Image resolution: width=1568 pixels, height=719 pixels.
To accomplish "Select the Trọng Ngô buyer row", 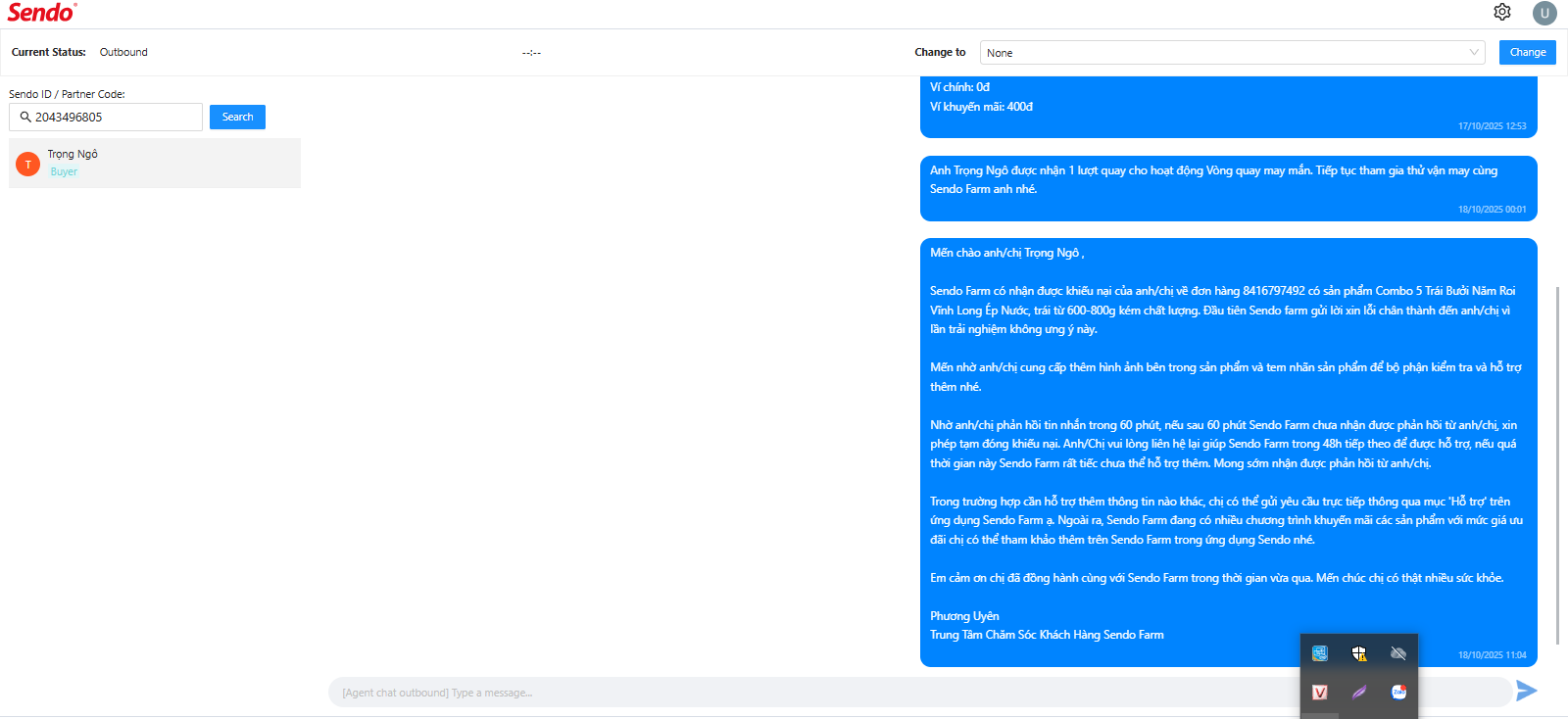I will coord(155,163).
